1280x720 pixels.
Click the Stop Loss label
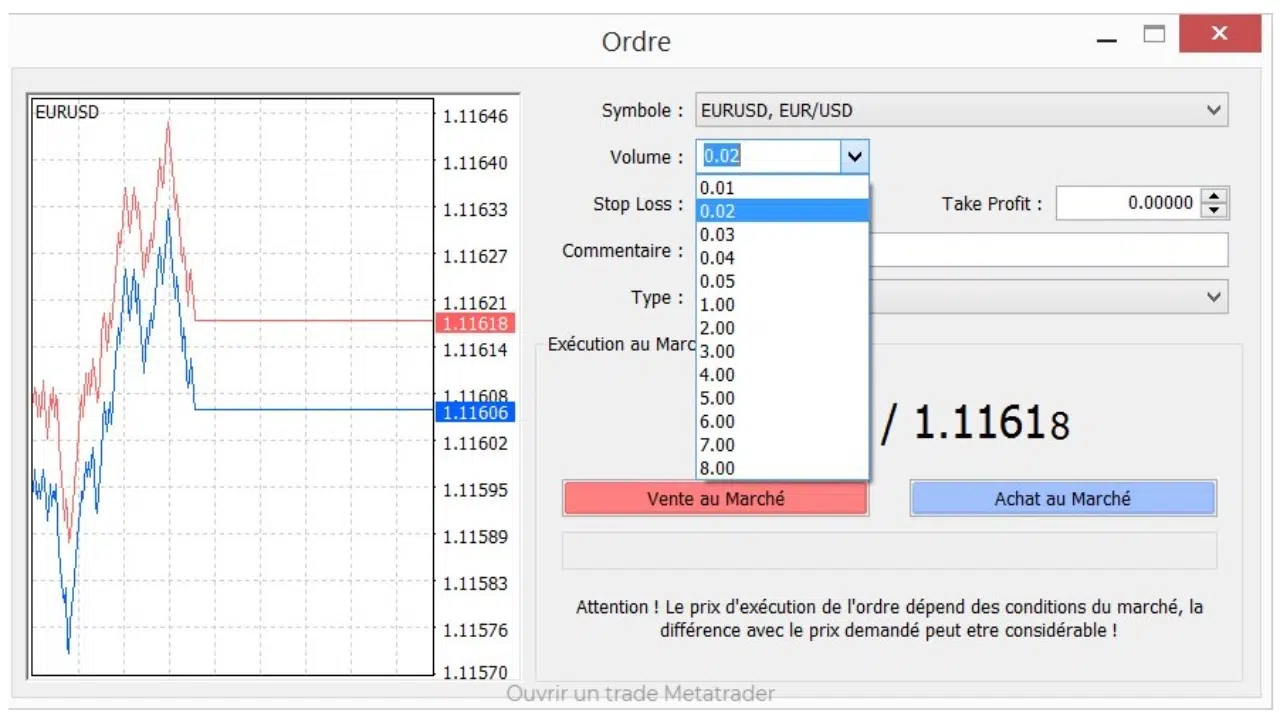tap(638, 204)
